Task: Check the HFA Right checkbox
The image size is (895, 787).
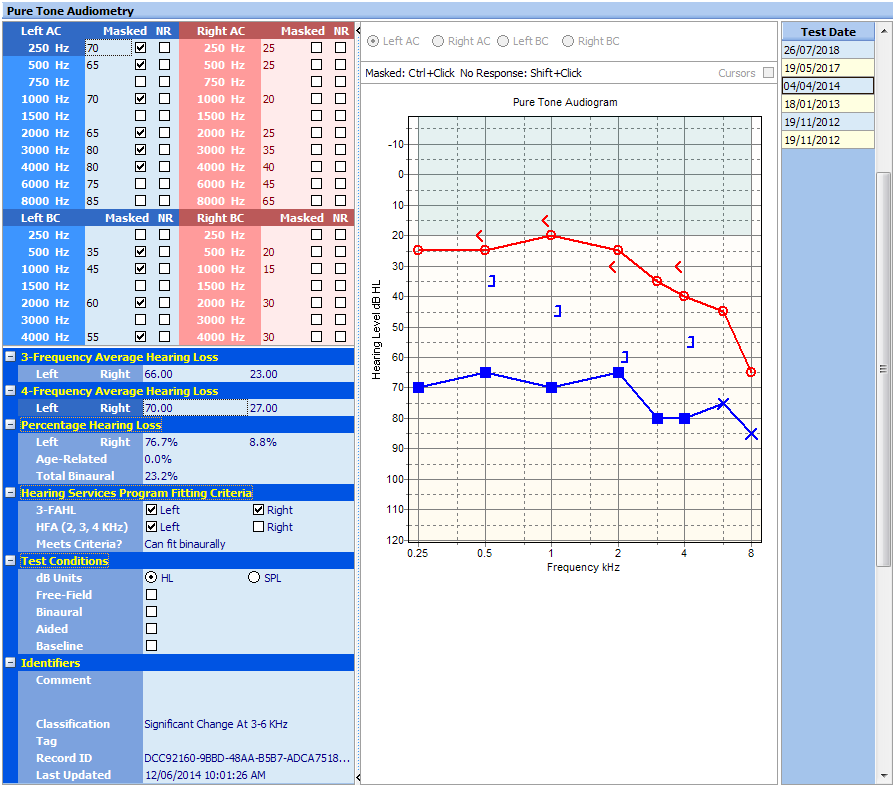Action: pyautogui.click(x=259, y=527)
